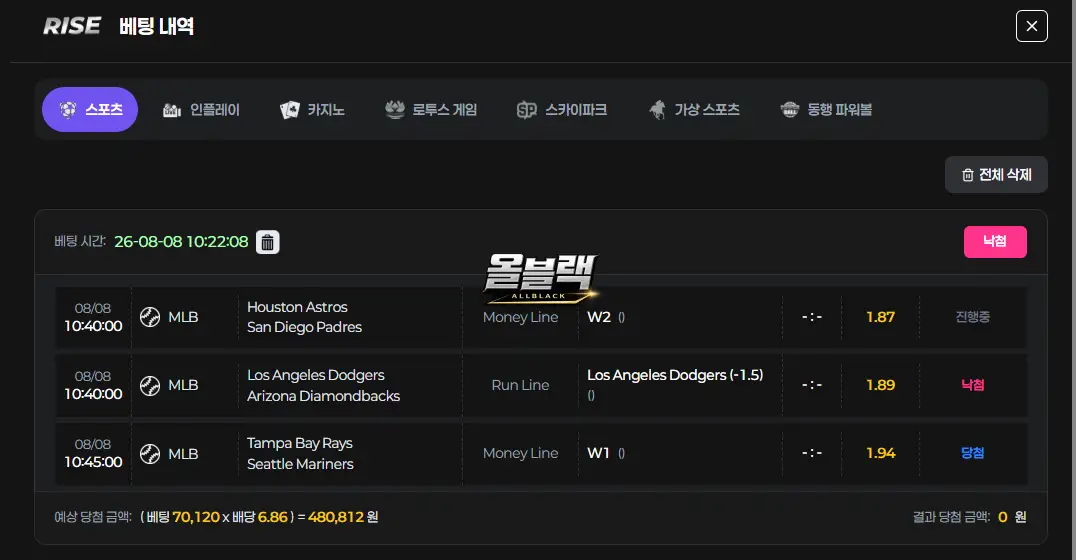Switch to the 인플레이 tab

[x=201, y=110]
